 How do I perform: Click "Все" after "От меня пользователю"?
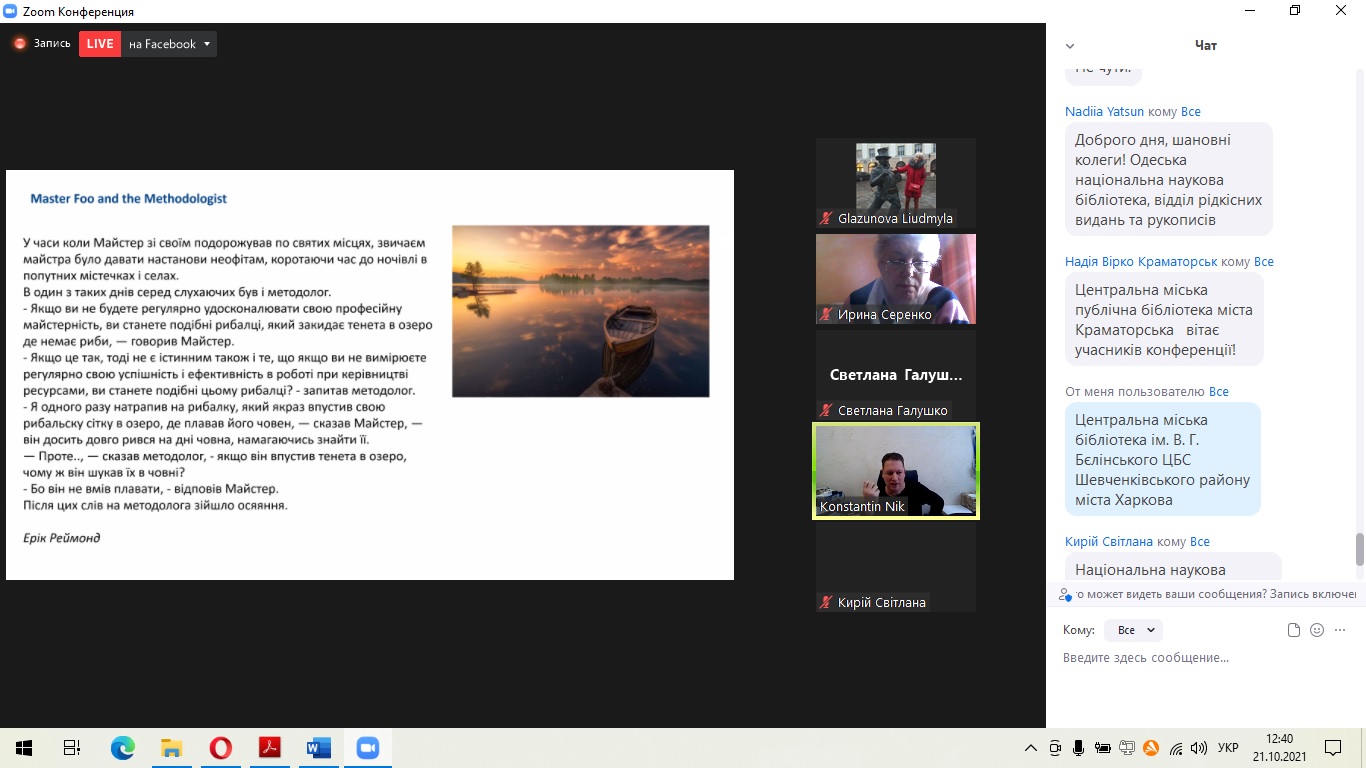click(x=1219, y=391)
